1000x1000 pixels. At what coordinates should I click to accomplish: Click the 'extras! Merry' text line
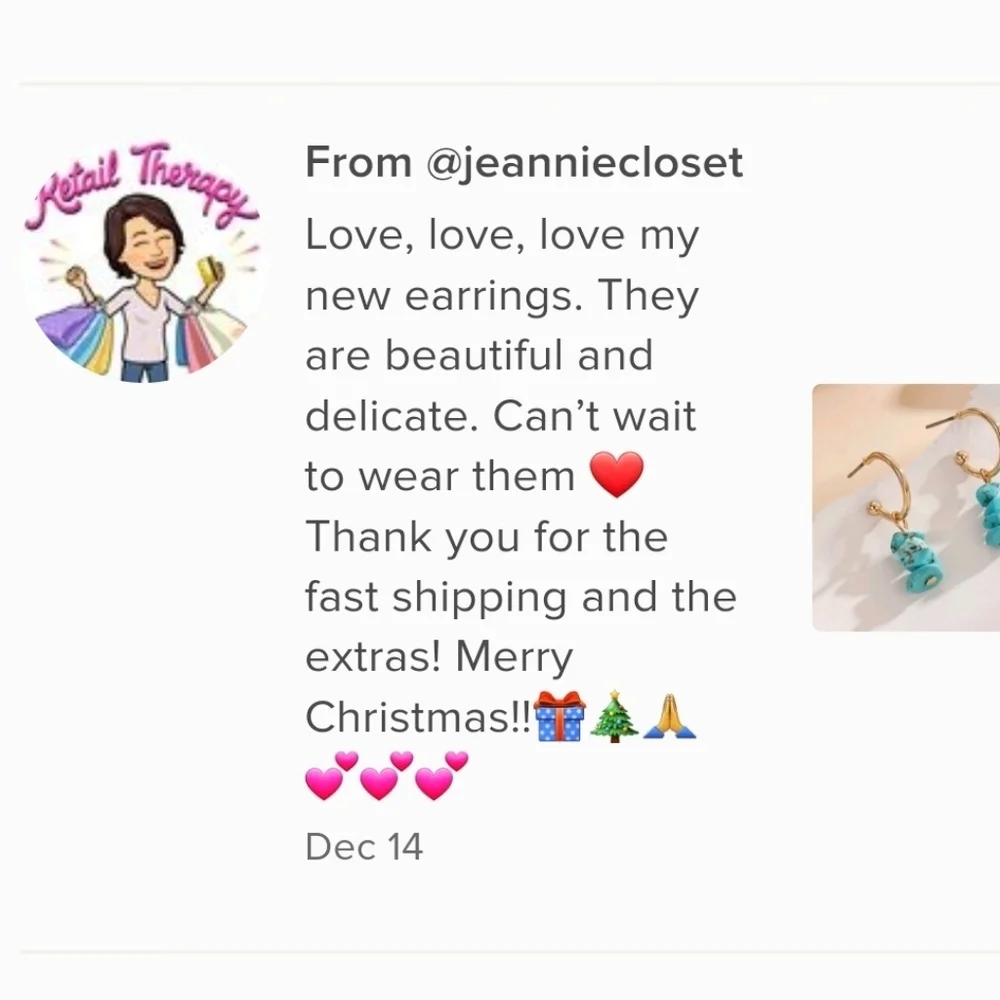(439, 657)
